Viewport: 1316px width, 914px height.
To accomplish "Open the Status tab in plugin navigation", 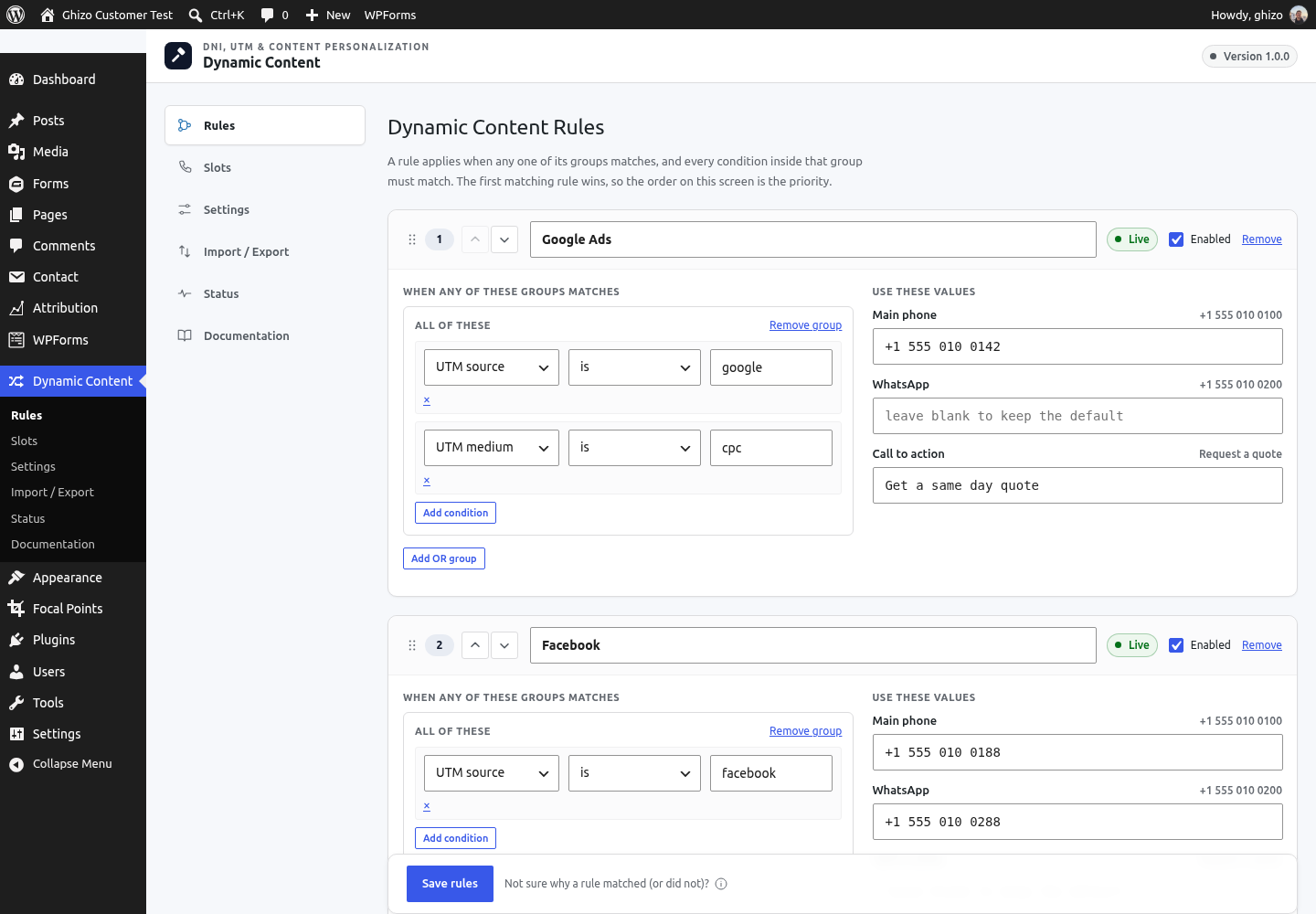I will pyautogui.click(x=265, y=293).
